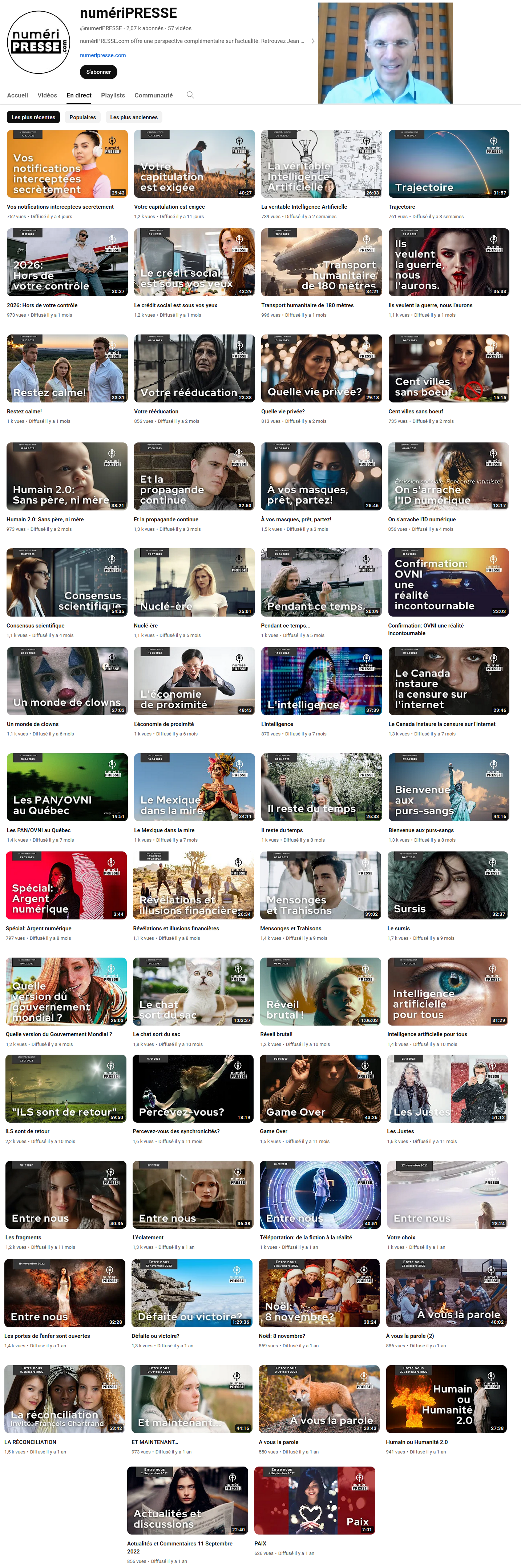Open the Playlists tab
This screenshot has height=1568, width=521.
click(x=113, y=96)
